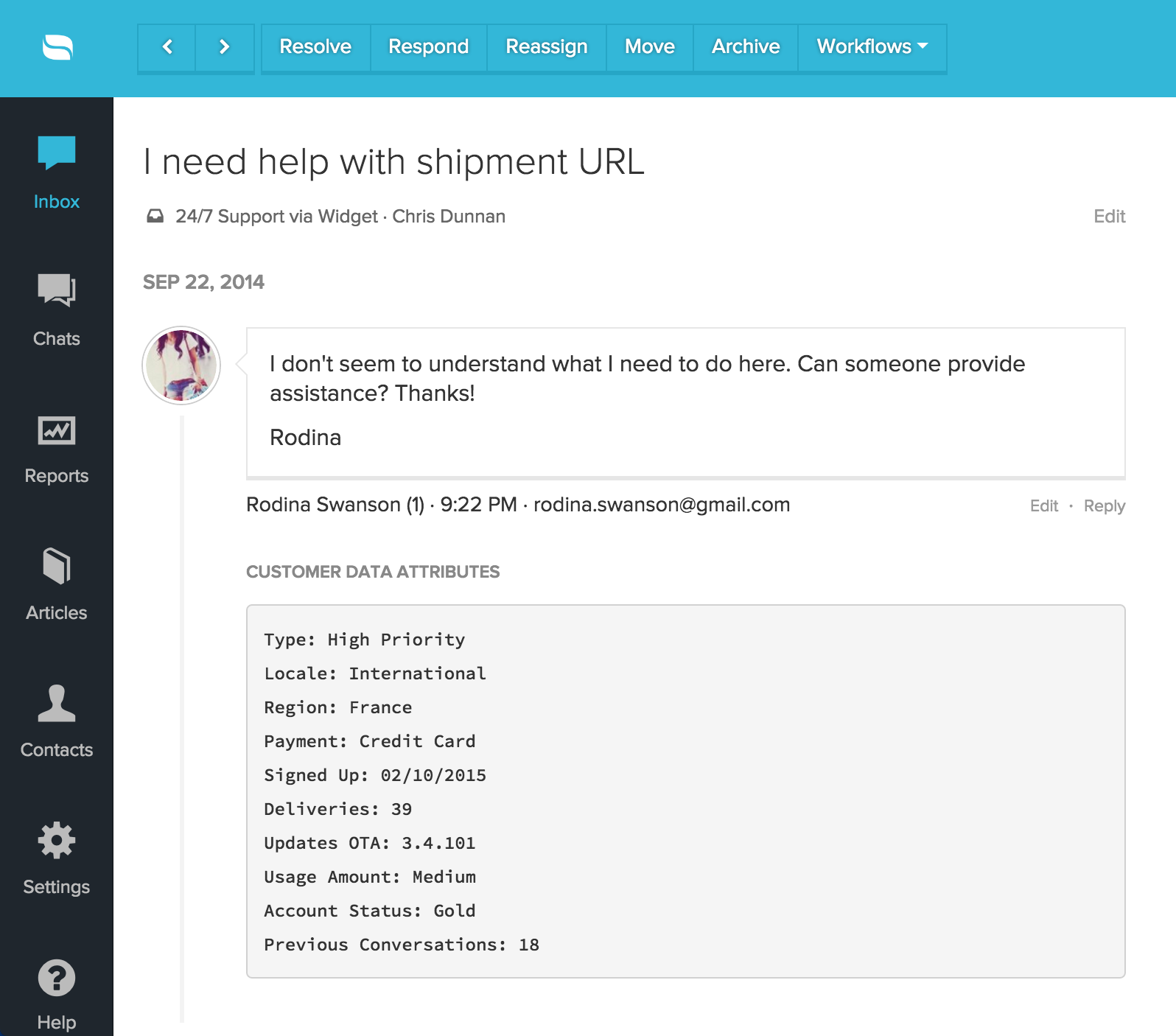
Task: Click Move in the toolbar
Action: pos(649,47)
